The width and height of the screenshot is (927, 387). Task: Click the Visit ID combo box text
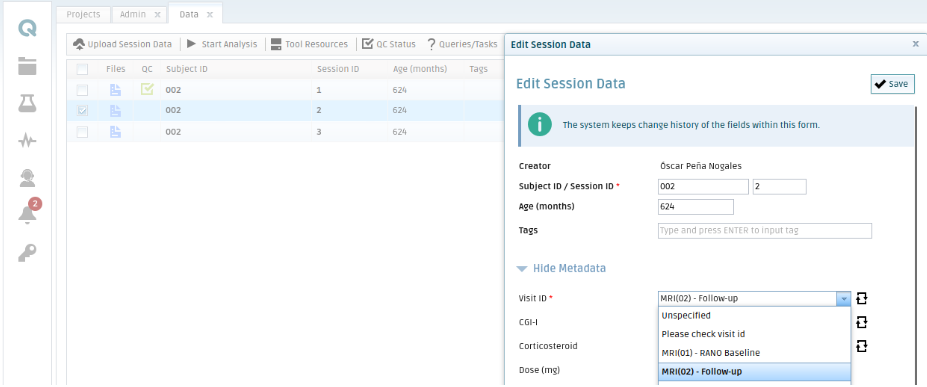coord(748,298)
